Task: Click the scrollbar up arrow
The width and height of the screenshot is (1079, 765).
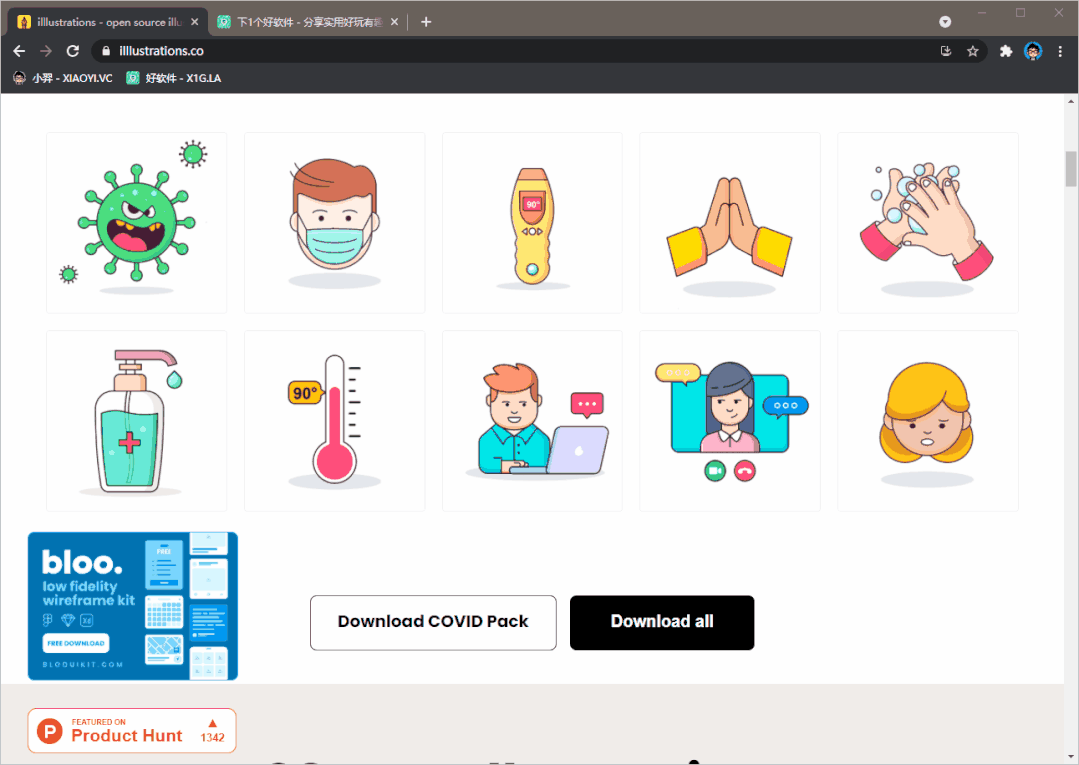Action: [1071, 101]
